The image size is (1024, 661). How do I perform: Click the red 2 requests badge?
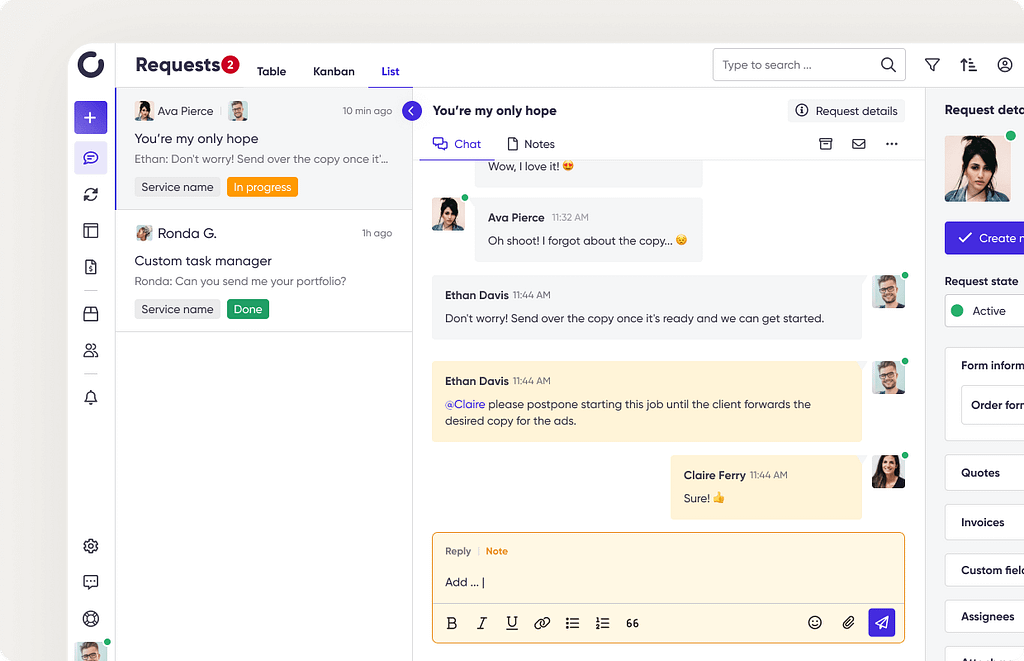[230, 64]
